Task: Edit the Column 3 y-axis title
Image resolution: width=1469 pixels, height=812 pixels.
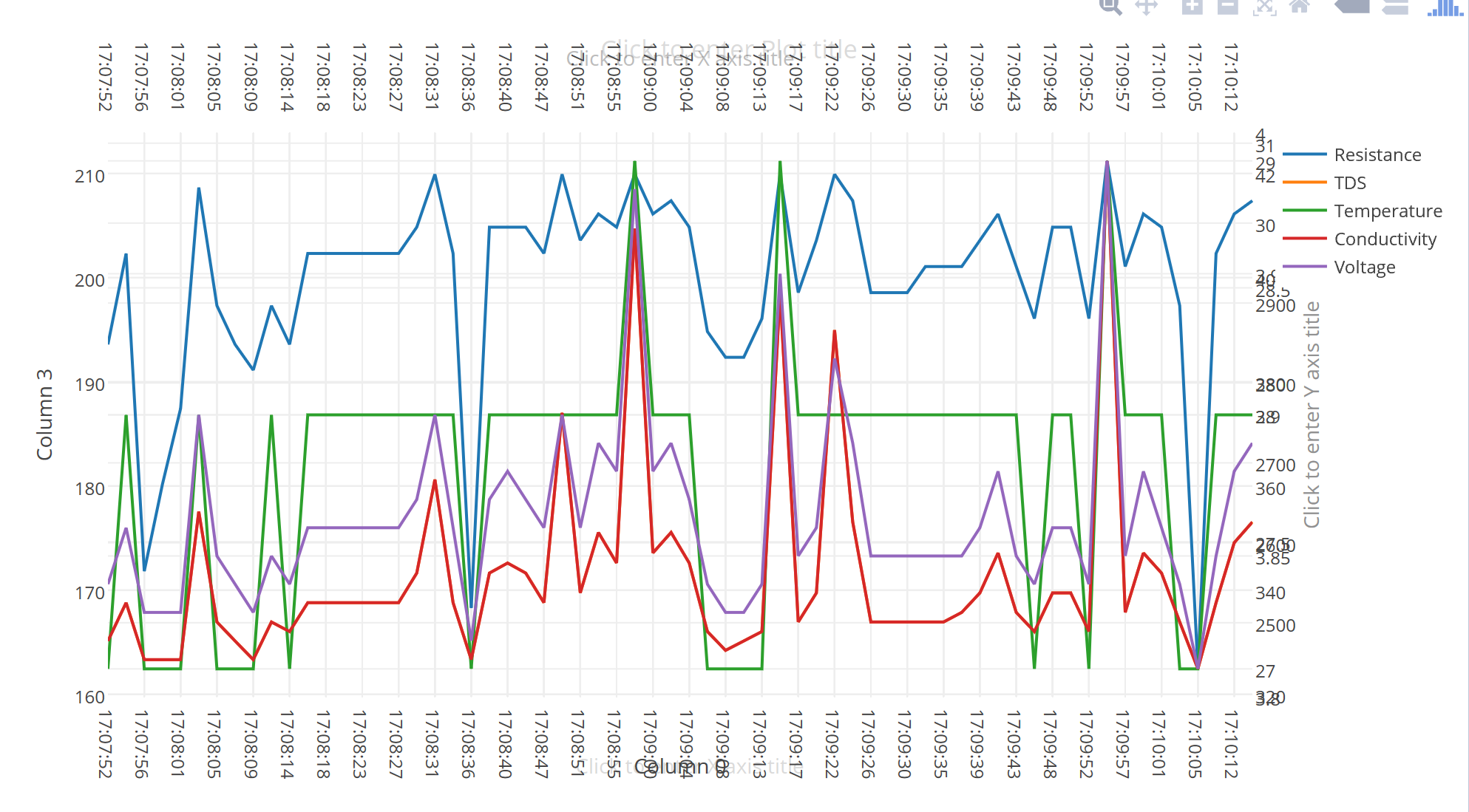Action: click(44, 414)
